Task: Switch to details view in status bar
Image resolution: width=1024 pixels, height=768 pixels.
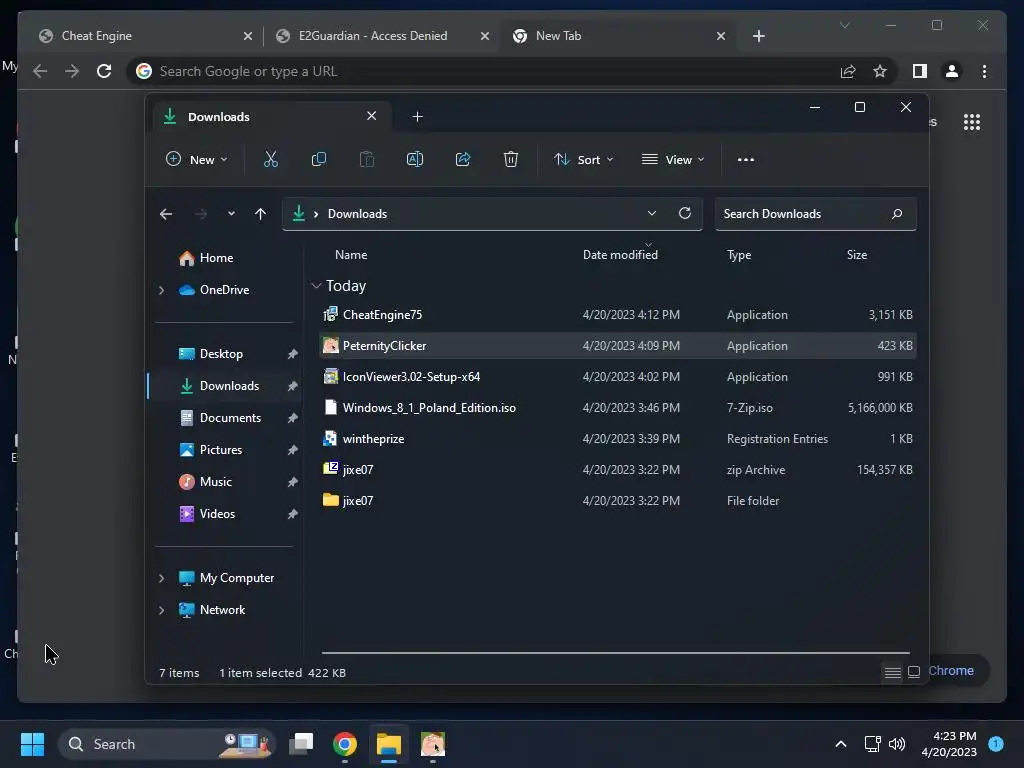Action: click(x=893, y=672)
